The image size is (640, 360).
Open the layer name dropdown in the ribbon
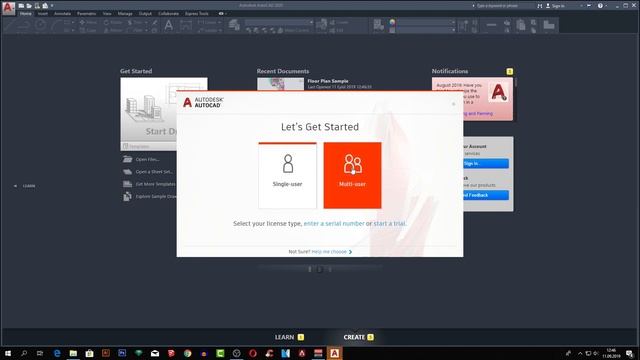point(279,22)
